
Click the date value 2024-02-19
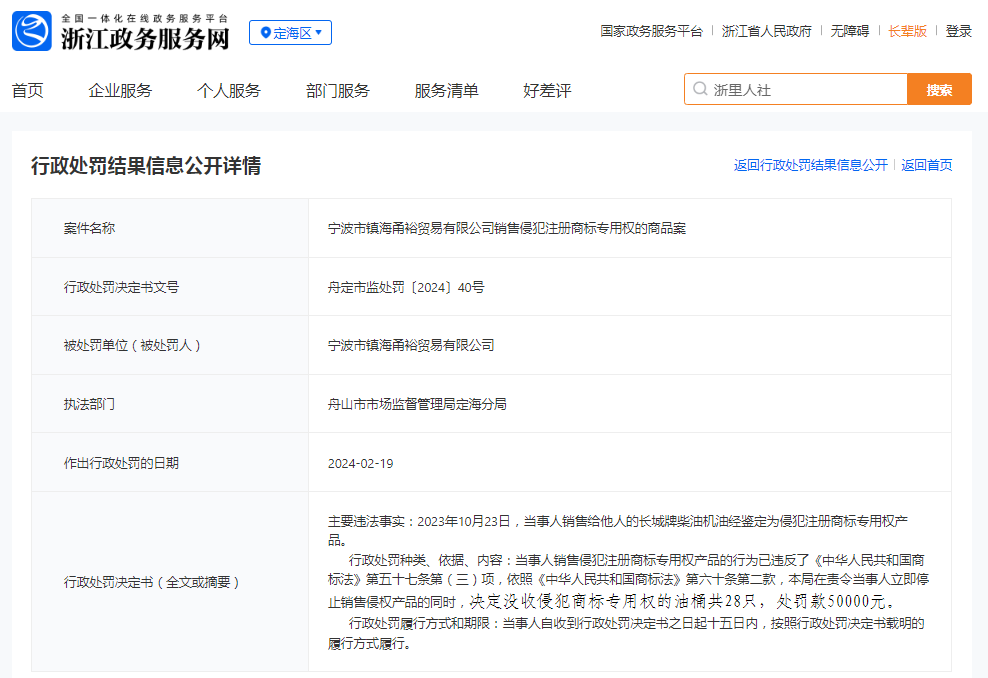pyautogui.click(x=360, y=464)
